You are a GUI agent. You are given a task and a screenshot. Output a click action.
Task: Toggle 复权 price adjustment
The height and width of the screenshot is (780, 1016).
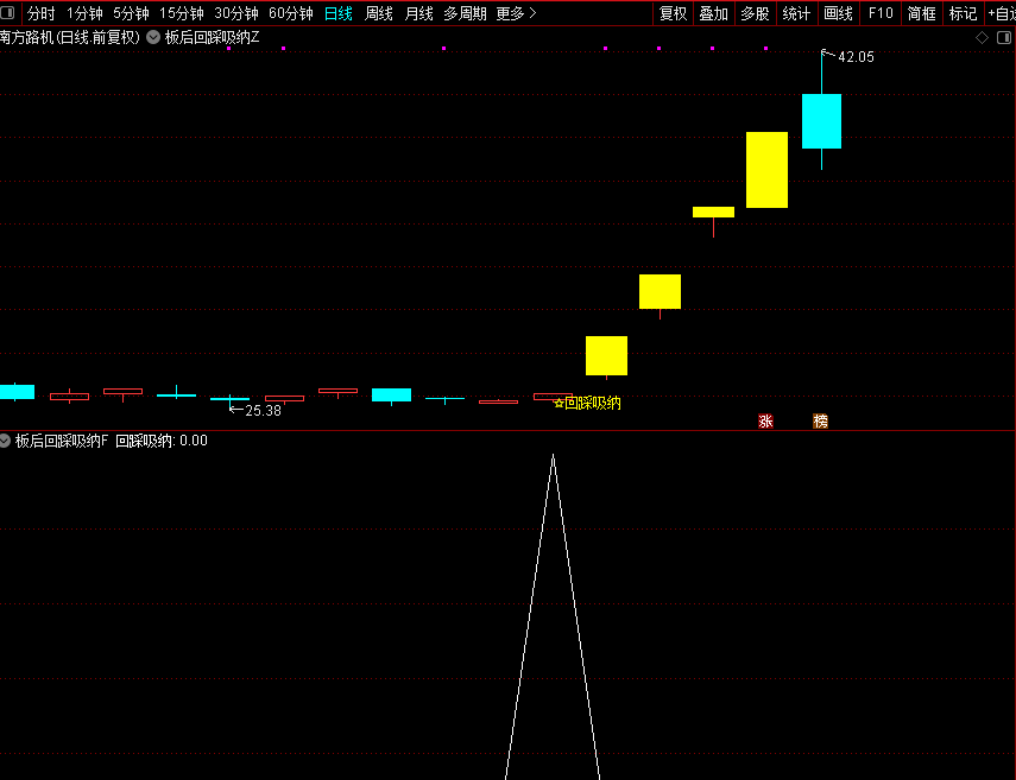click(x=673, y=14)
